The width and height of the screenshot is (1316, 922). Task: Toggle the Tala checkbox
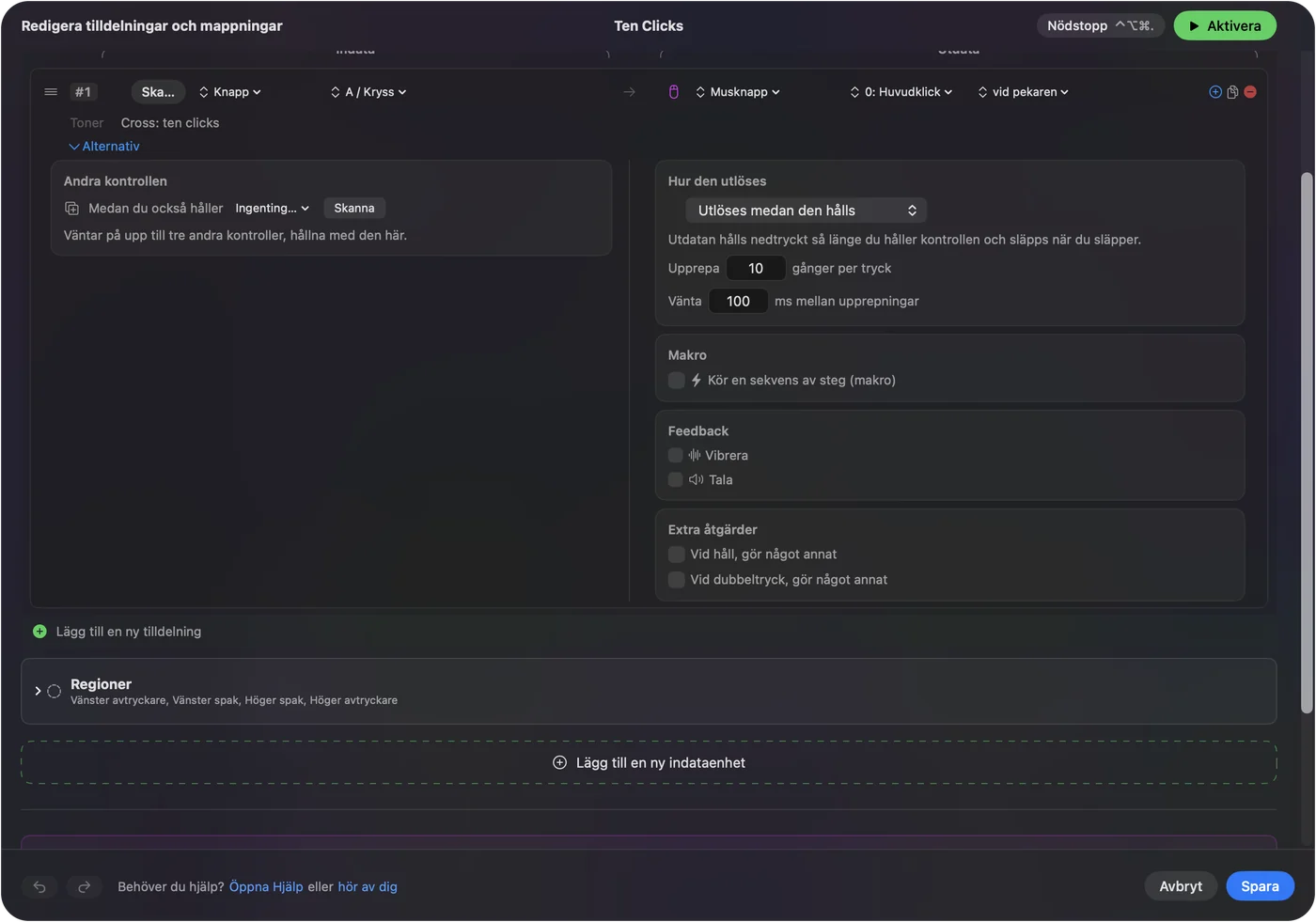[x=675, y=479]
